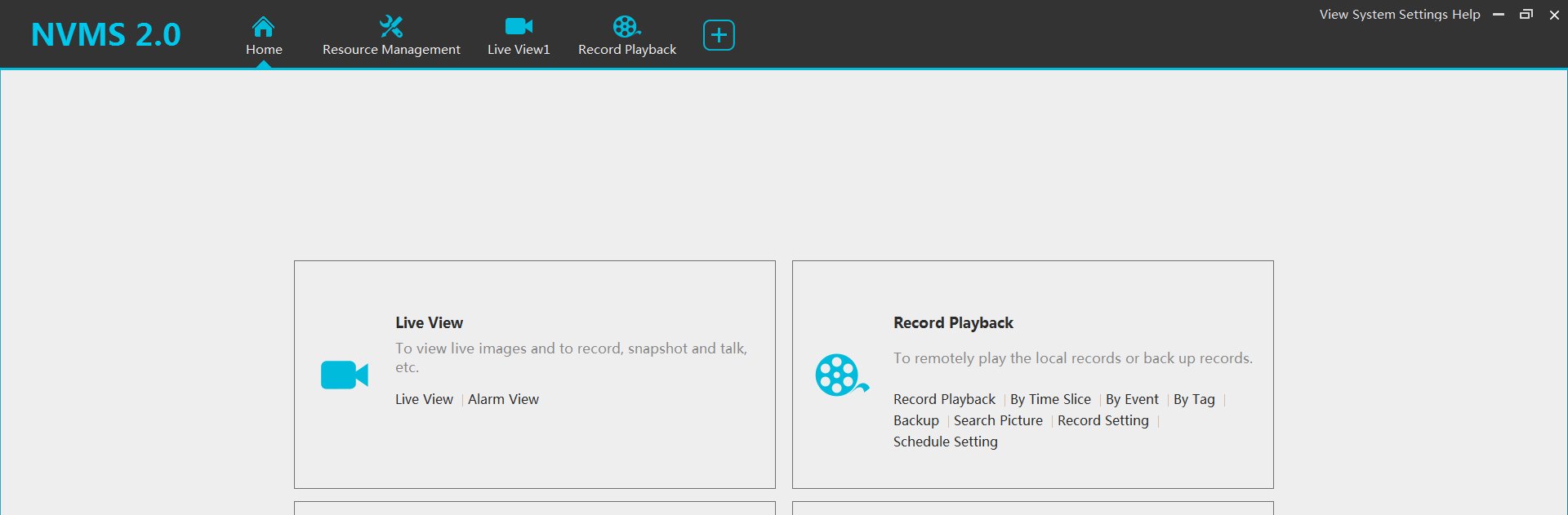The height and width of the screenshot is (515, 1568).
Task: Click the large film reel icon in Record Playback card
Action: click(x=841, y=375)
